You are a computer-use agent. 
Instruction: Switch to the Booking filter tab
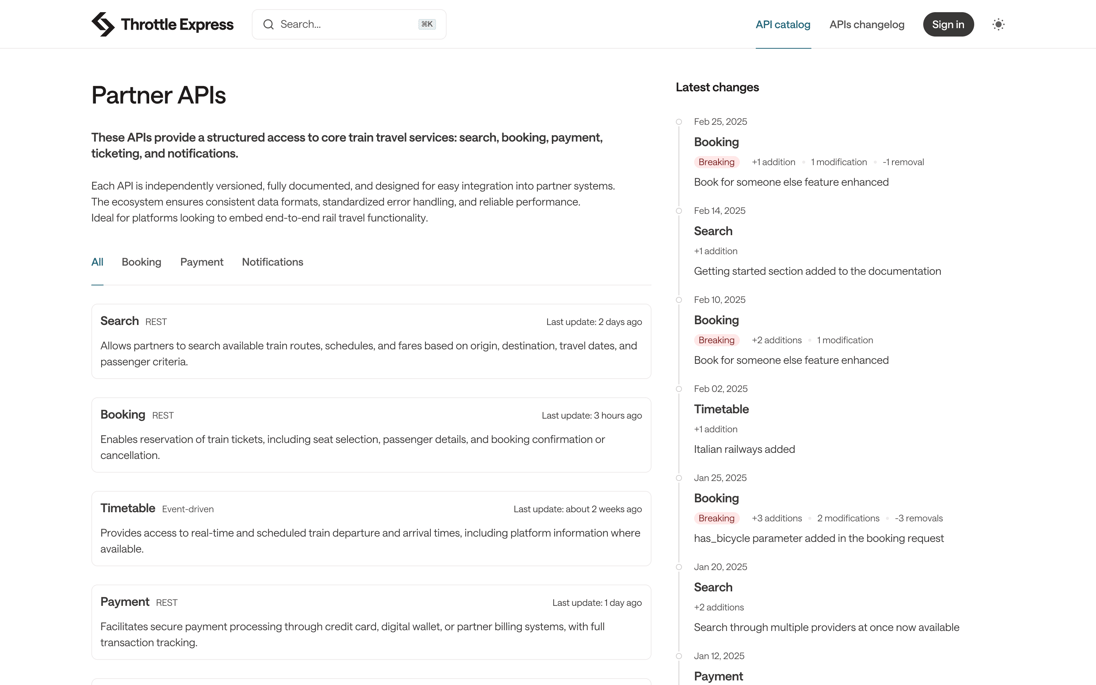141,262
